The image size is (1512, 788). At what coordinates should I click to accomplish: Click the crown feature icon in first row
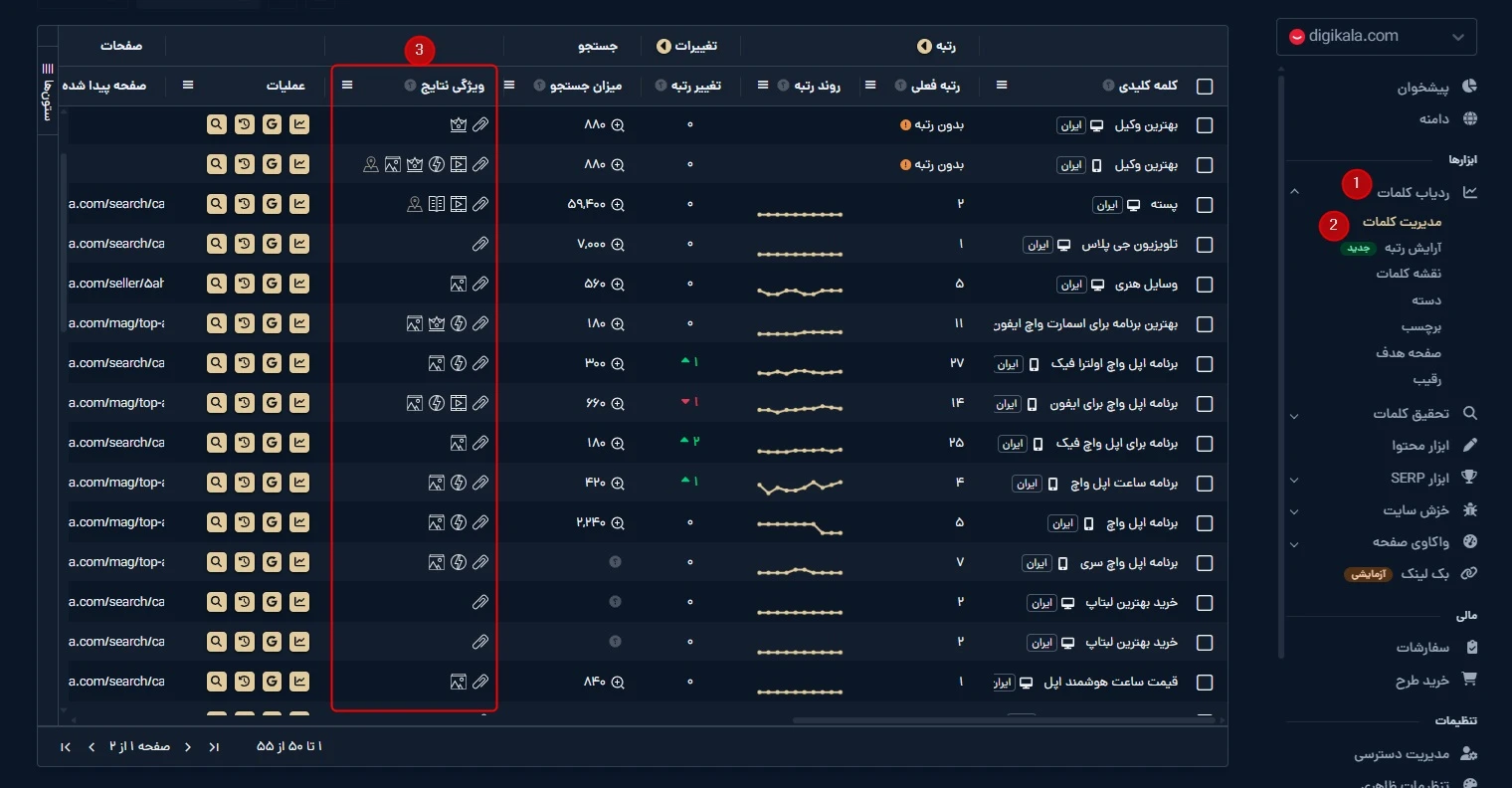click(x=459, y=124)
